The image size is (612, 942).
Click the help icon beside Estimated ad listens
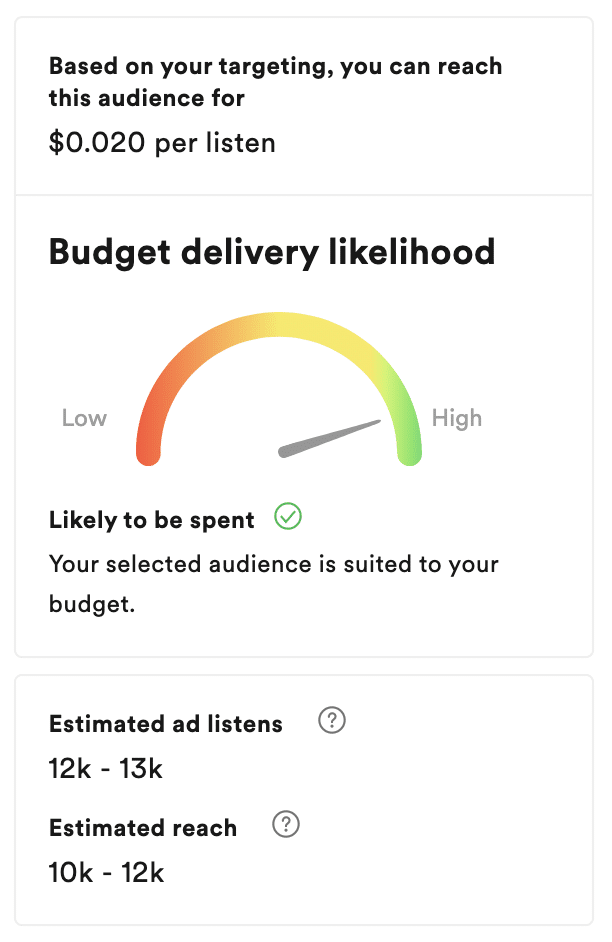pos(331,721)
